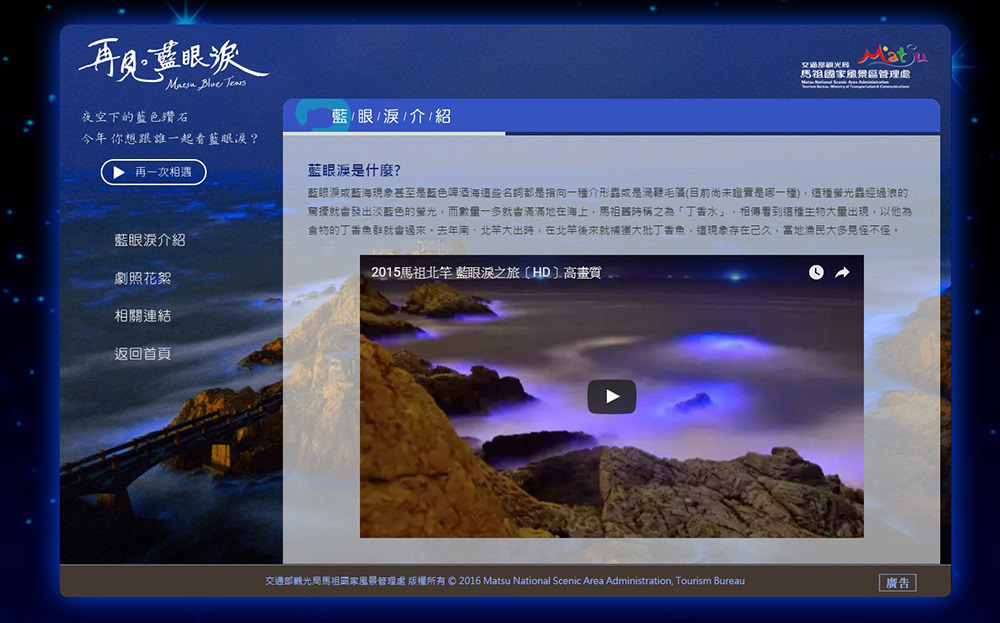Click the 藍眼淚介紹 section header title
Viewport: 1000px width, 623px height.
[391, 117]
